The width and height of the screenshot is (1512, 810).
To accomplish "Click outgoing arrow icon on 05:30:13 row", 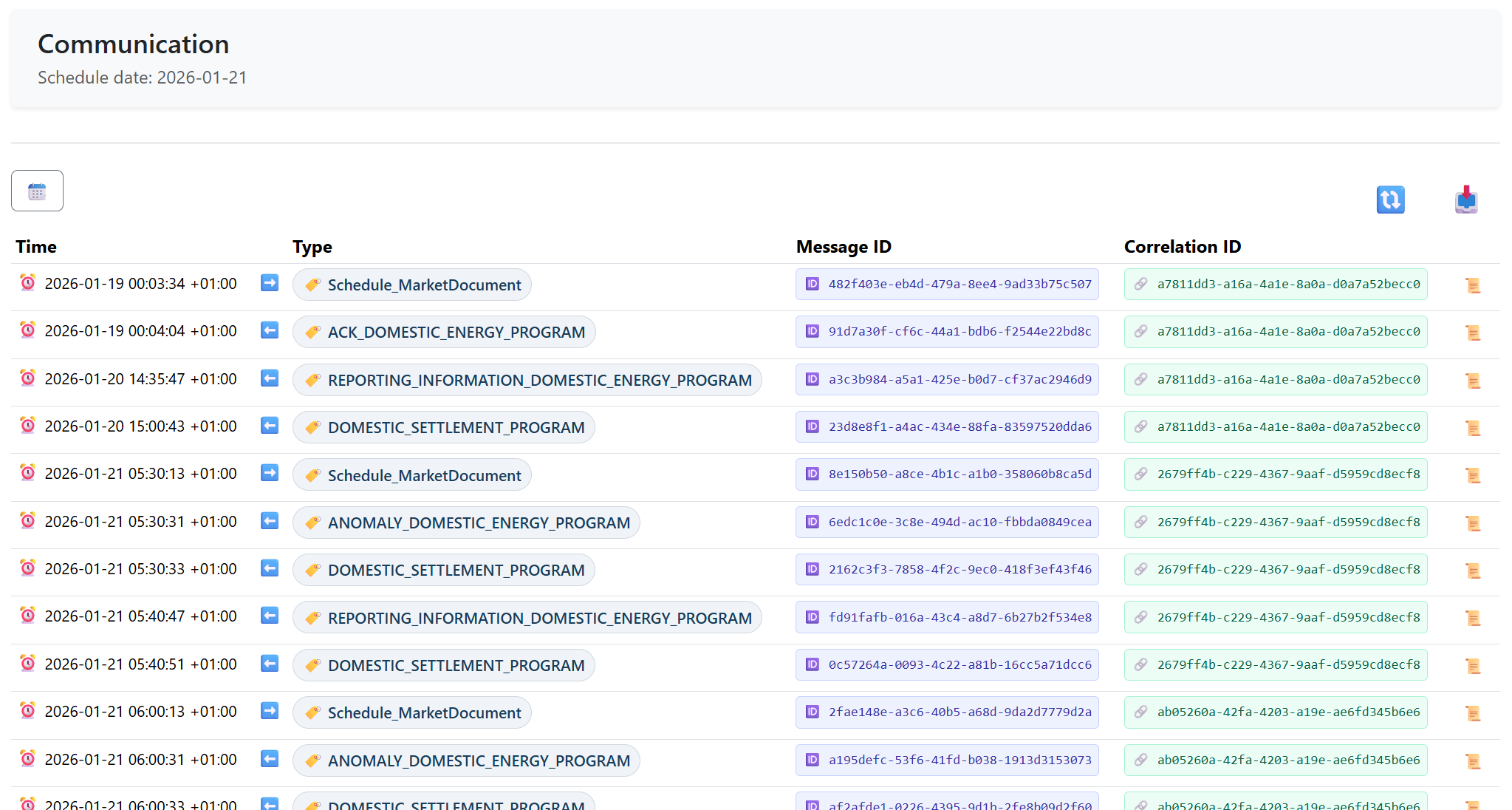I will point(270,473).
